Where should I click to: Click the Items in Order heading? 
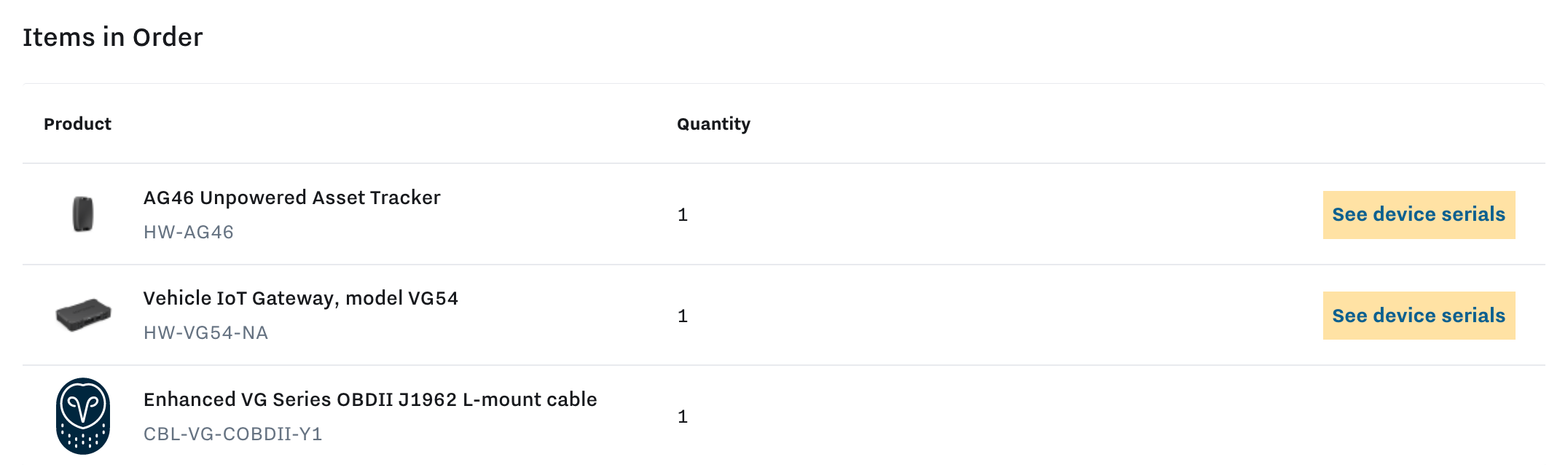tap(113, 35)
